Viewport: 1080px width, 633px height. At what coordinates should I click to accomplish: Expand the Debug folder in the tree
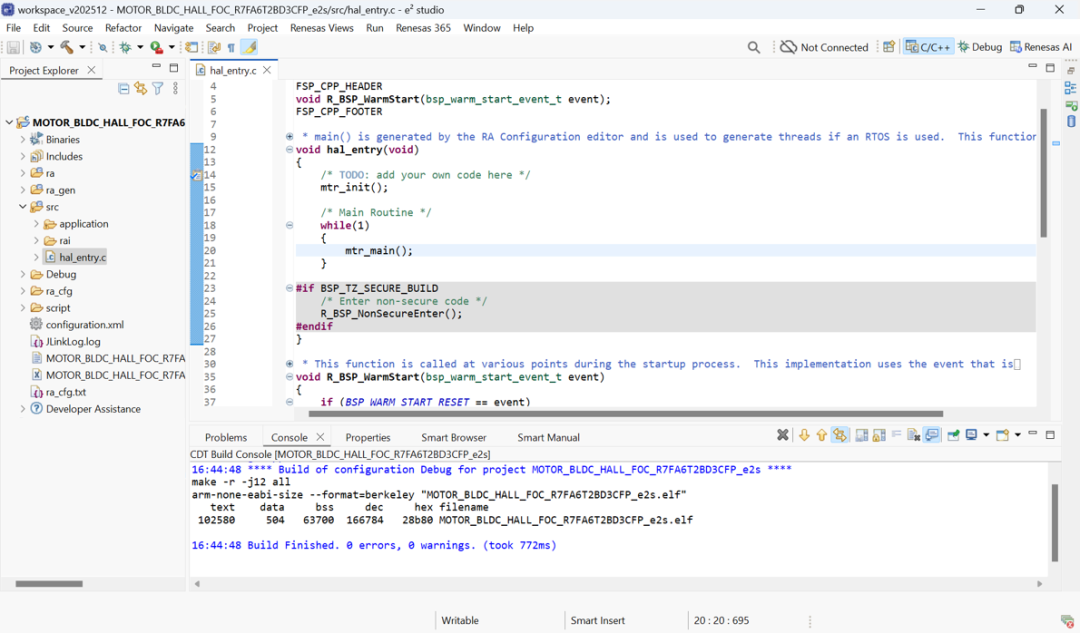pyautogui.click(x=23, y=274)
